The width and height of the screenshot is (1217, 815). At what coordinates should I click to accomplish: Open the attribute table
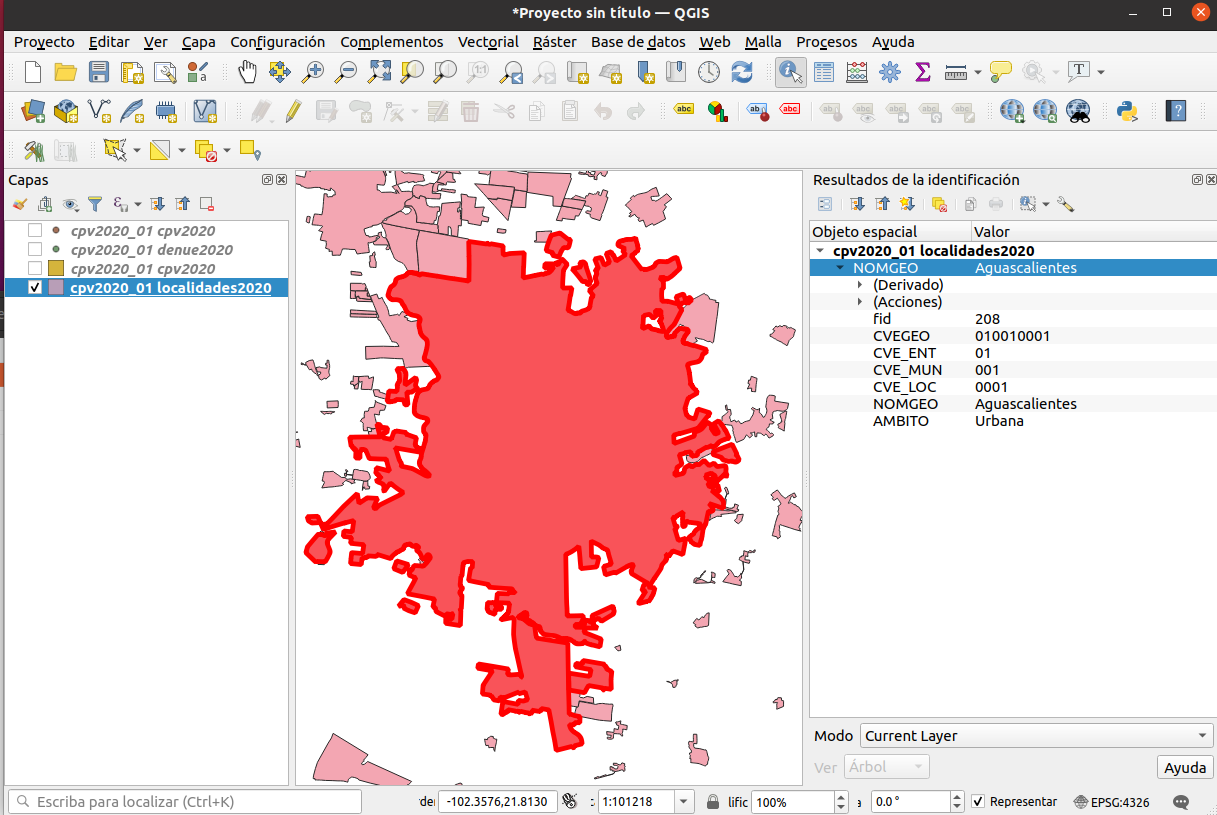coord(823,72)
